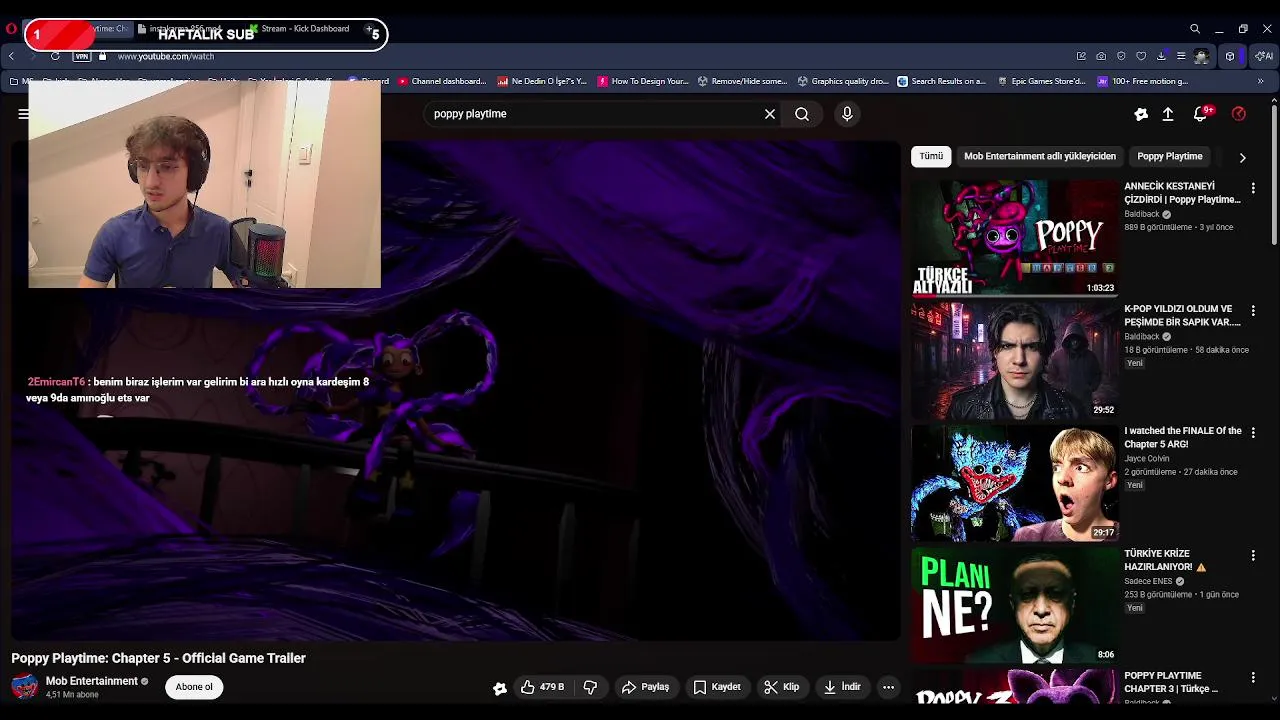The height and width of the screenshot is (720, 1280).
Task: Click the heart bookmark icon in address bar
Action: click(x=1141, y=56)
